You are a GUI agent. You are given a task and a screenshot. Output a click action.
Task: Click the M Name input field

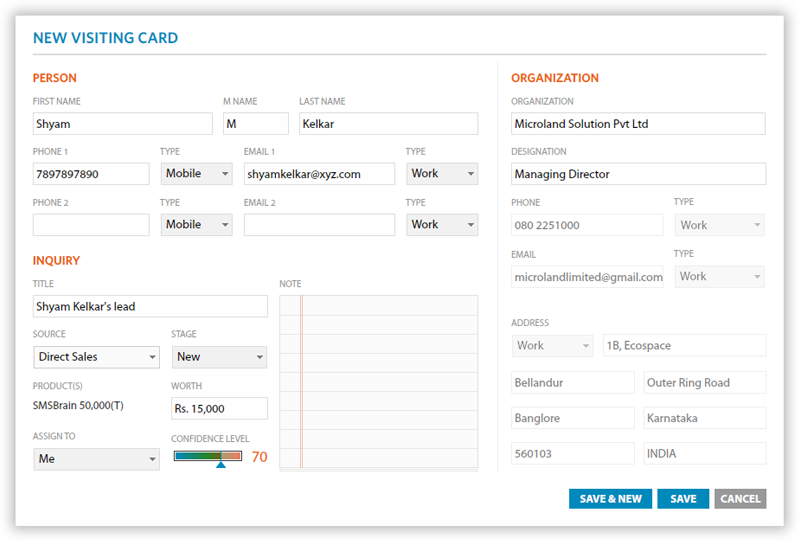[256, 124]
